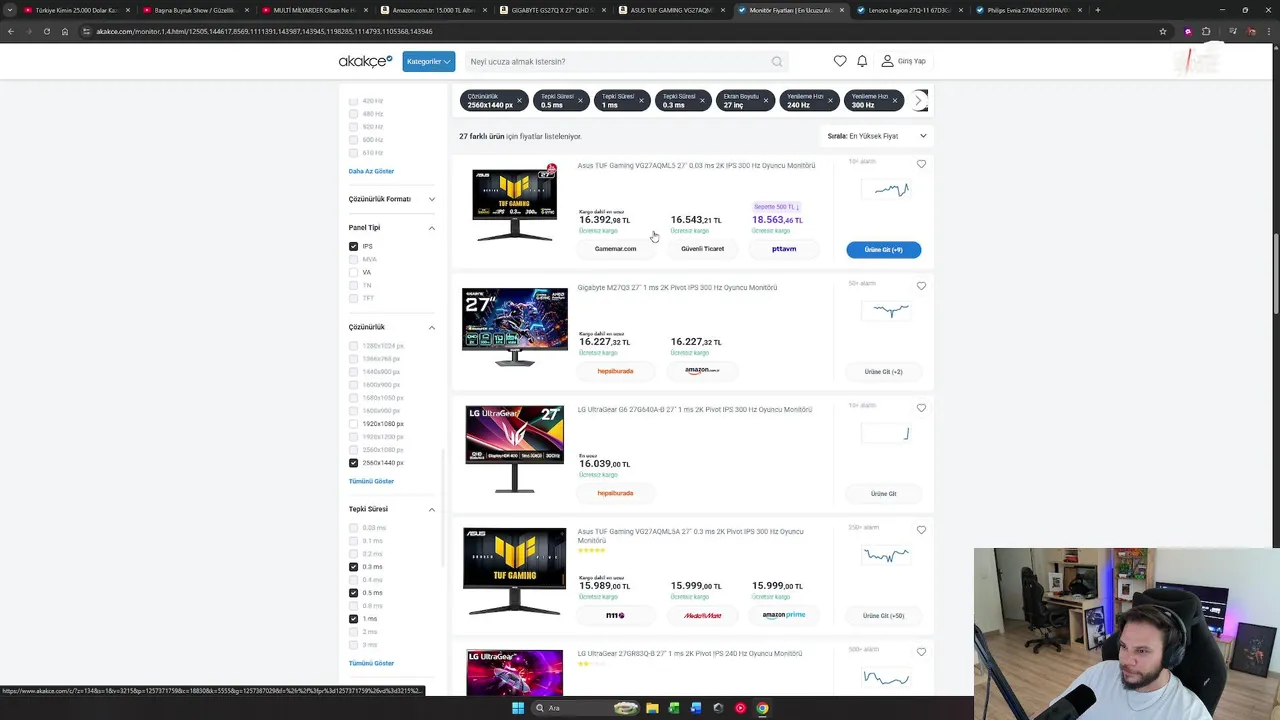The width and height of the screenshot is (1280, 720).
Task: Open the Asus VG27AQML5 product thumbnail
Action: [514, 204]
